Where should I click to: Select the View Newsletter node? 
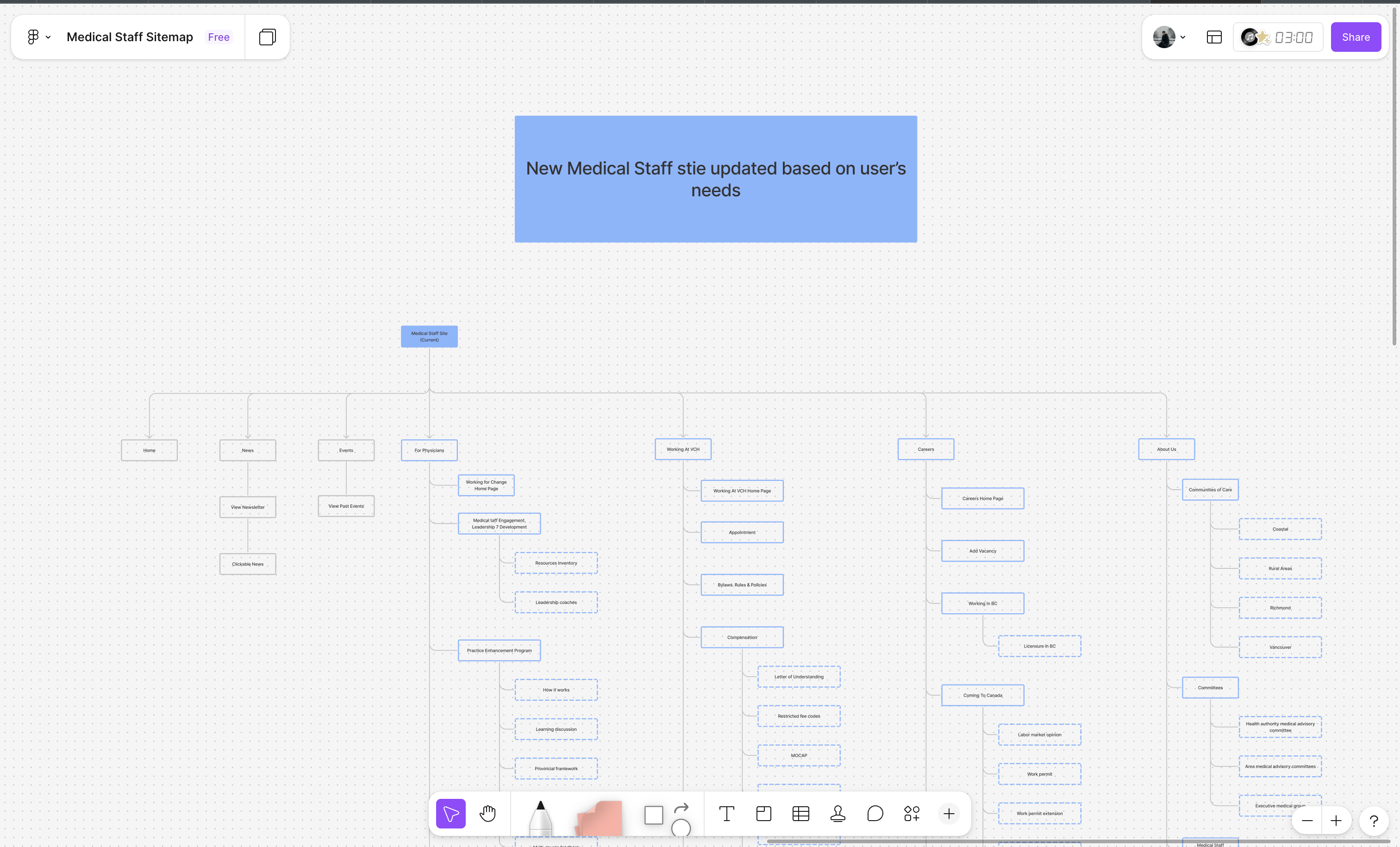pyautogui.click(x=248, y=507)
